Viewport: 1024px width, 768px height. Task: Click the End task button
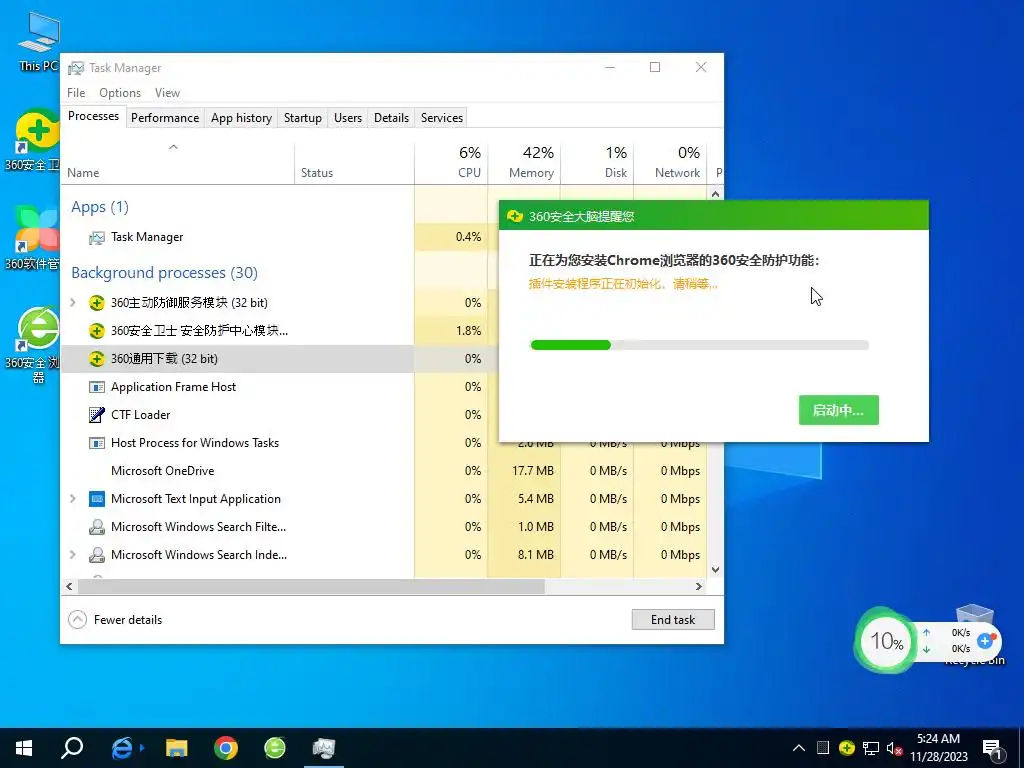pyautogui.click(x=673, y=620)
